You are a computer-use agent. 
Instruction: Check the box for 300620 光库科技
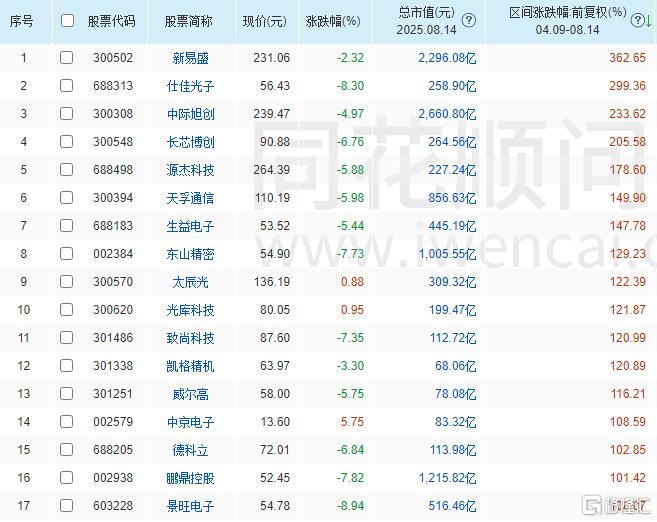pyautogui.click(x=66, y=310)
